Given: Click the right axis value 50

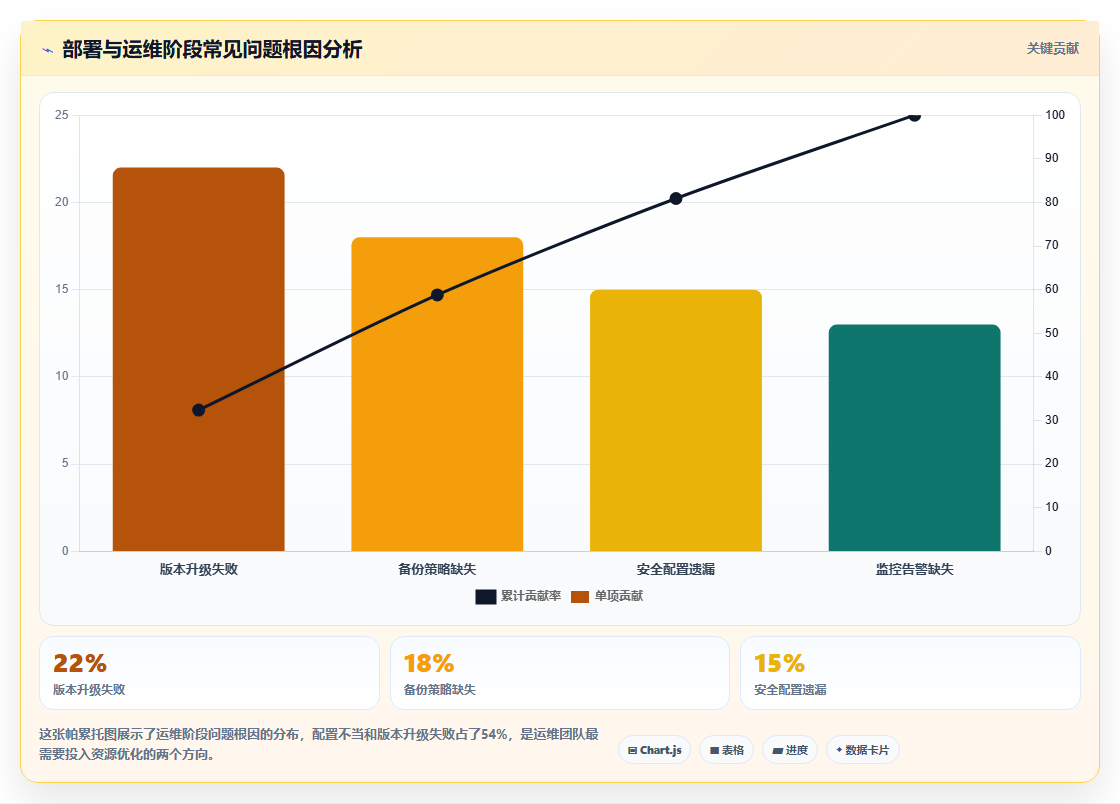Looking at the screenshot, I should pyautogui.click(x=1051, y=333).
